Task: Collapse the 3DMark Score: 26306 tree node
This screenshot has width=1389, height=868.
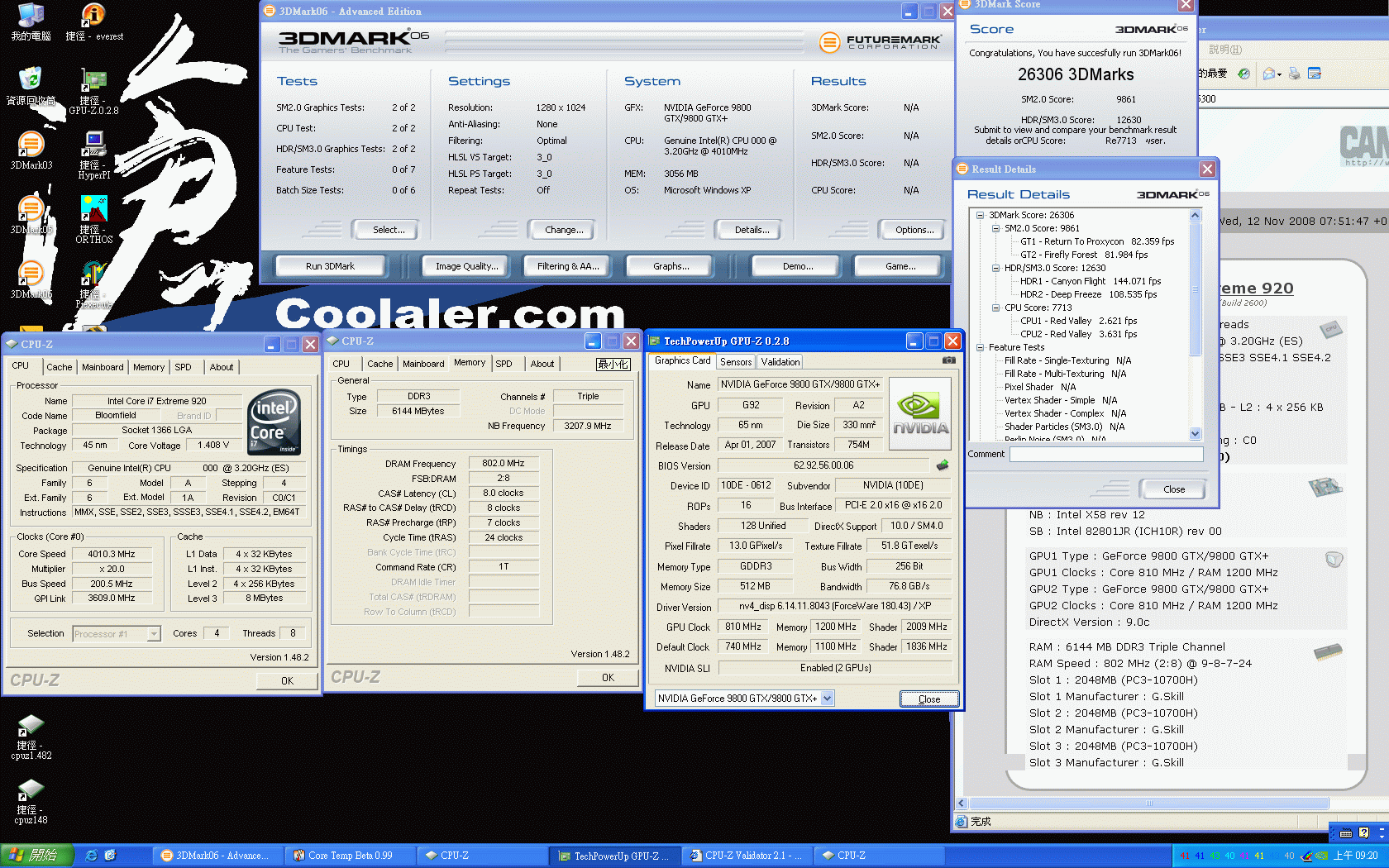Action: (x=980, y=215)
